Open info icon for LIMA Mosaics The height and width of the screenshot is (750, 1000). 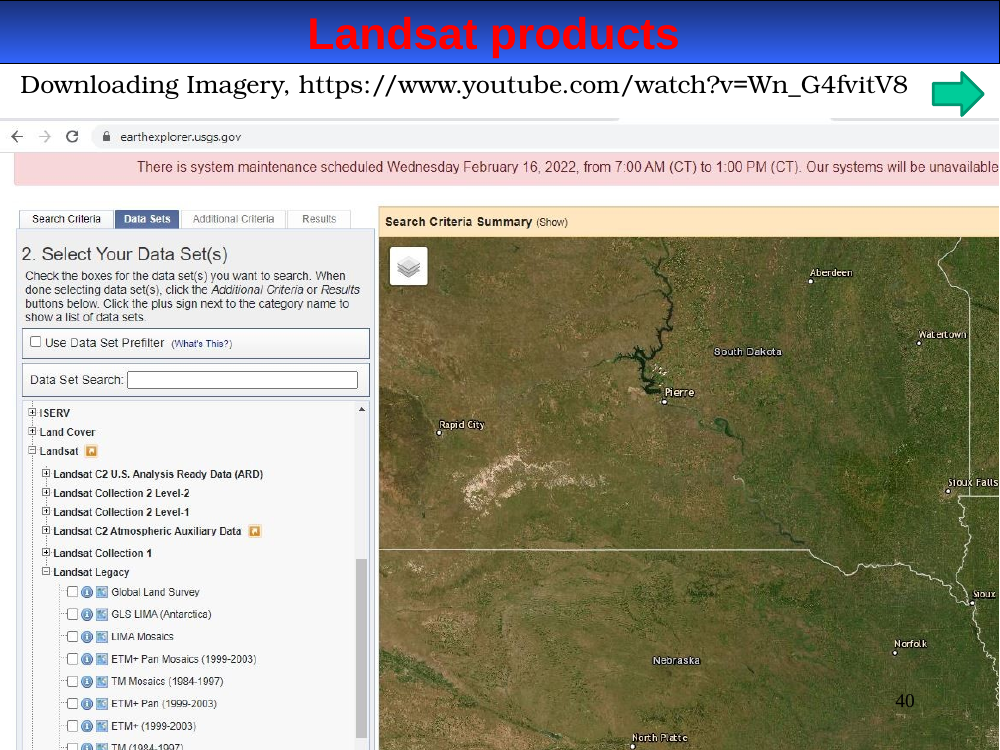87,637
